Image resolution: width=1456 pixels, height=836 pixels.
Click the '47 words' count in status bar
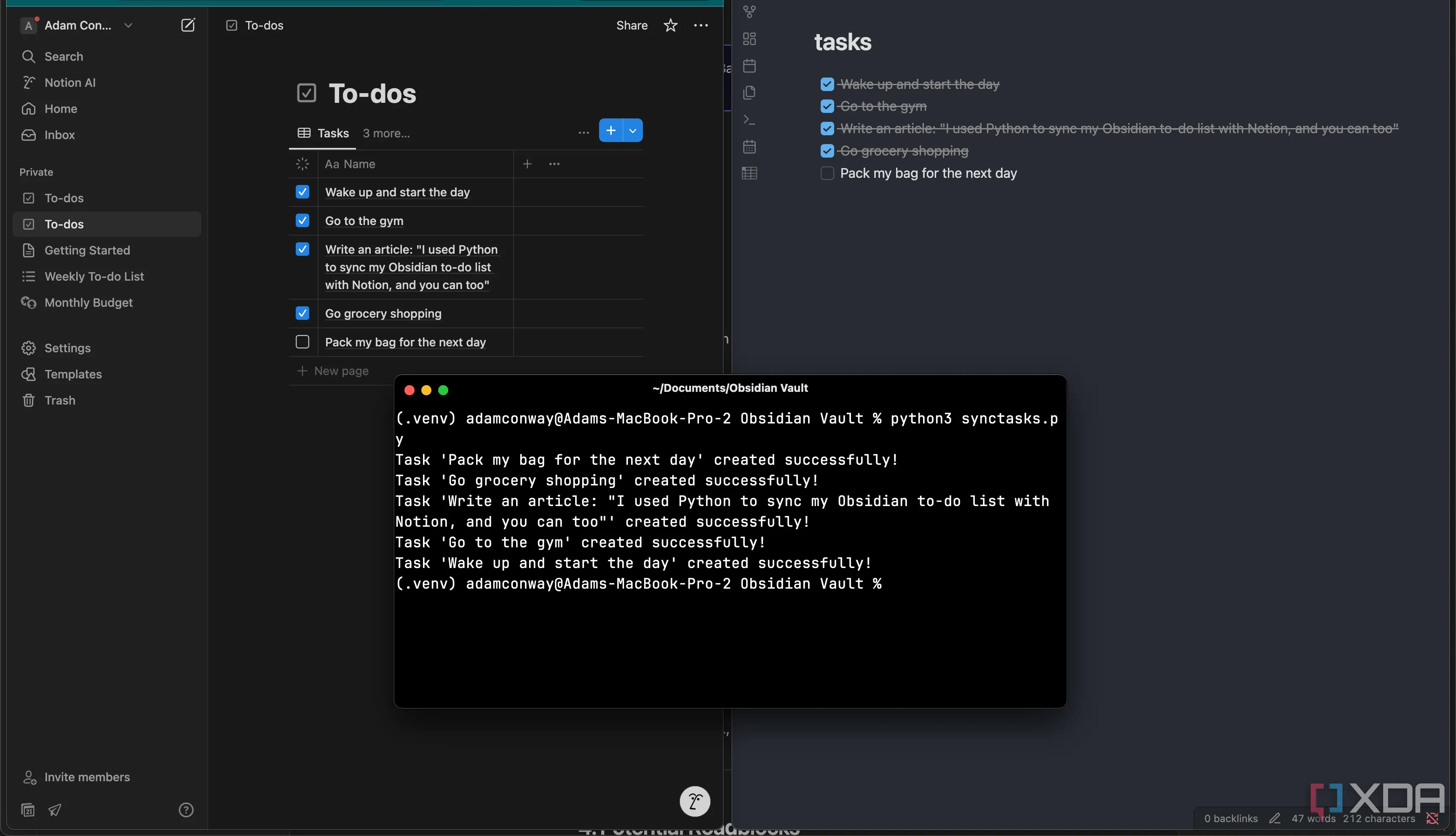coord(1313,818)
